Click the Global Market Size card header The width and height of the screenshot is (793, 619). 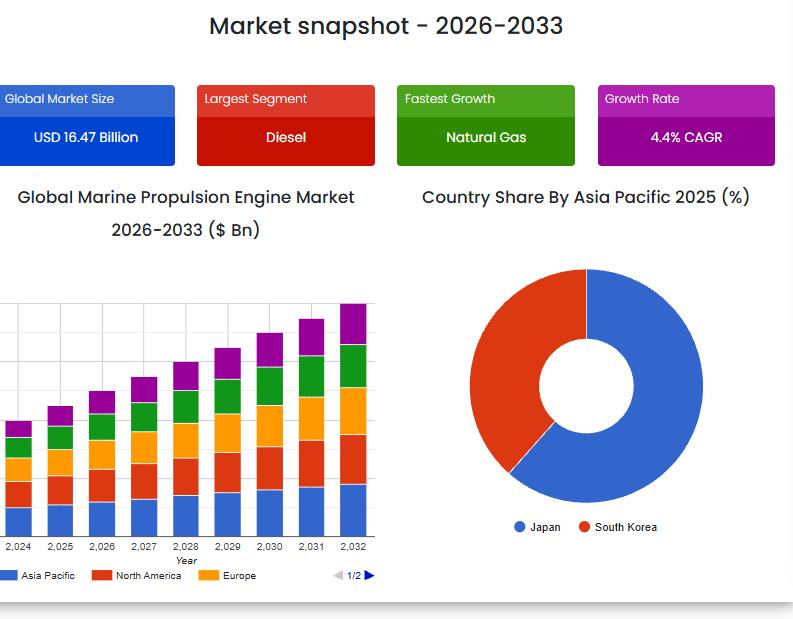click(87, 99)
